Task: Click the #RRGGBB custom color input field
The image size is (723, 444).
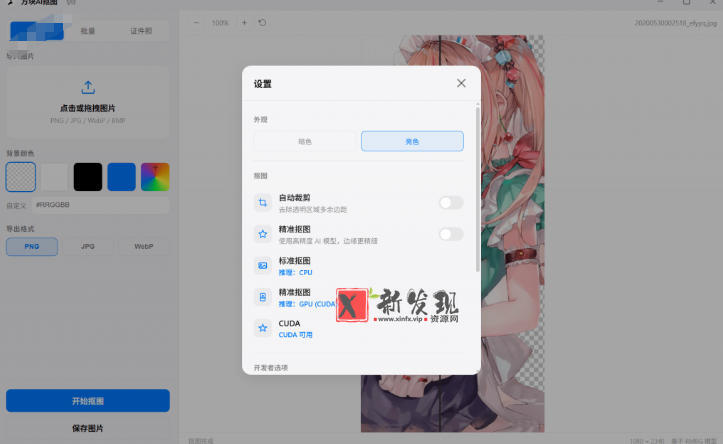Action: [101, 205]
